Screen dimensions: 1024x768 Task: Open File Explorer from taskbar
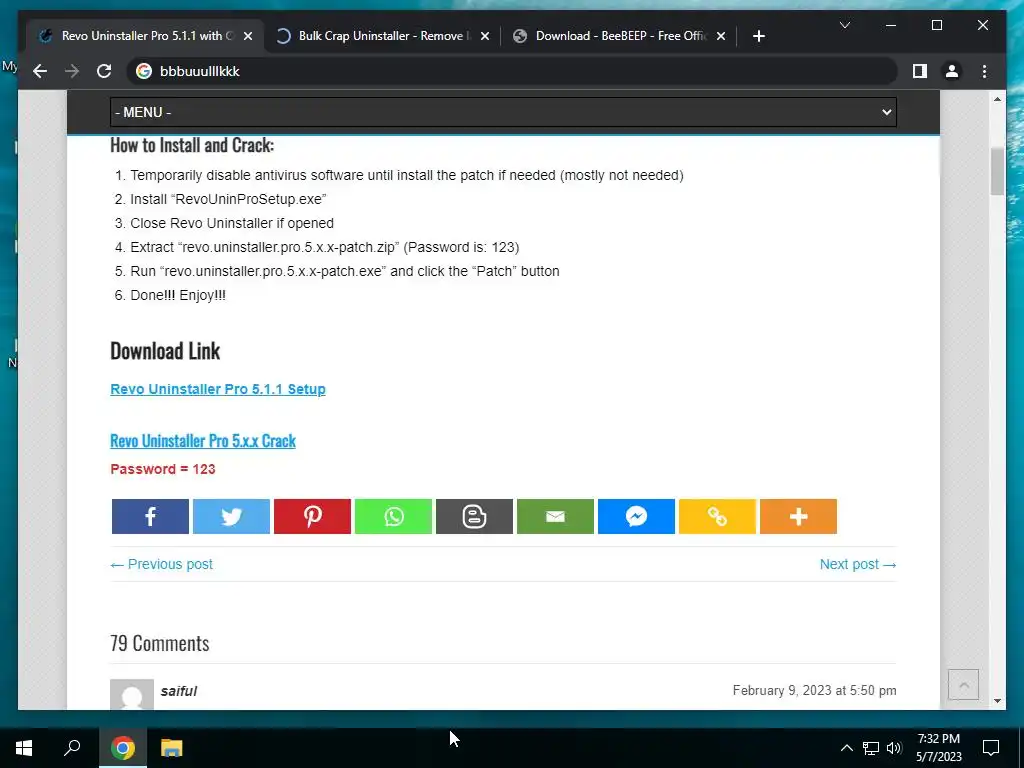[x=172, y=748]
